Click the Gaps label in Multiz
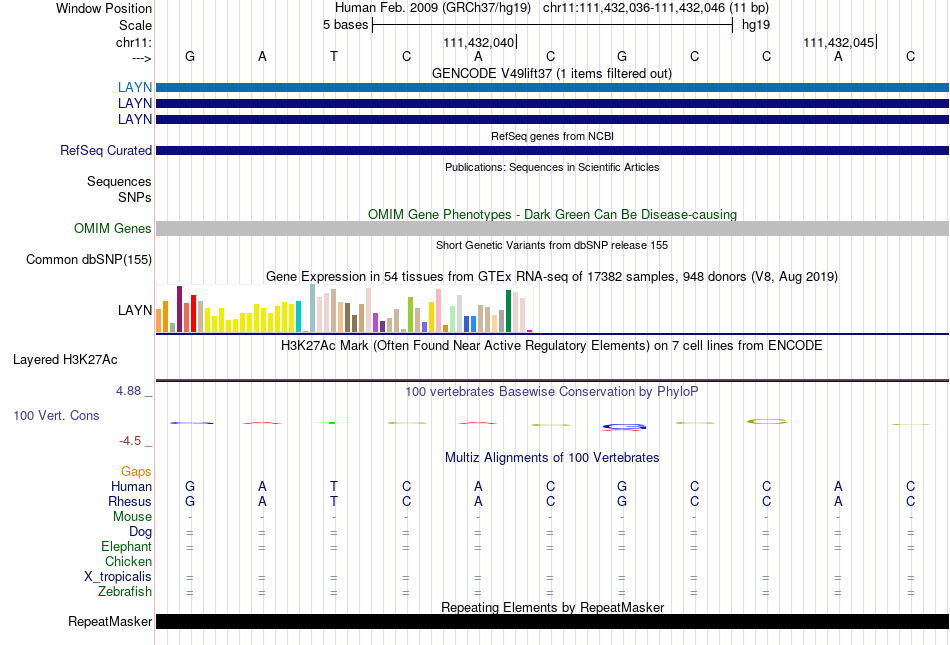The width and height of the screenshot is (950, 645). [136, 471]
